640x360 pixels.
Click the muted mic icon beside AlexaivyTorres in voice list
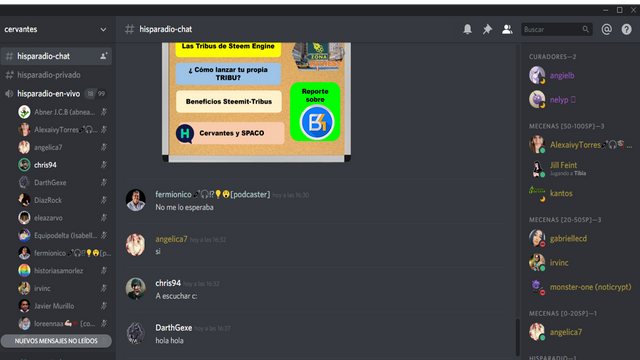pos(104,129)
